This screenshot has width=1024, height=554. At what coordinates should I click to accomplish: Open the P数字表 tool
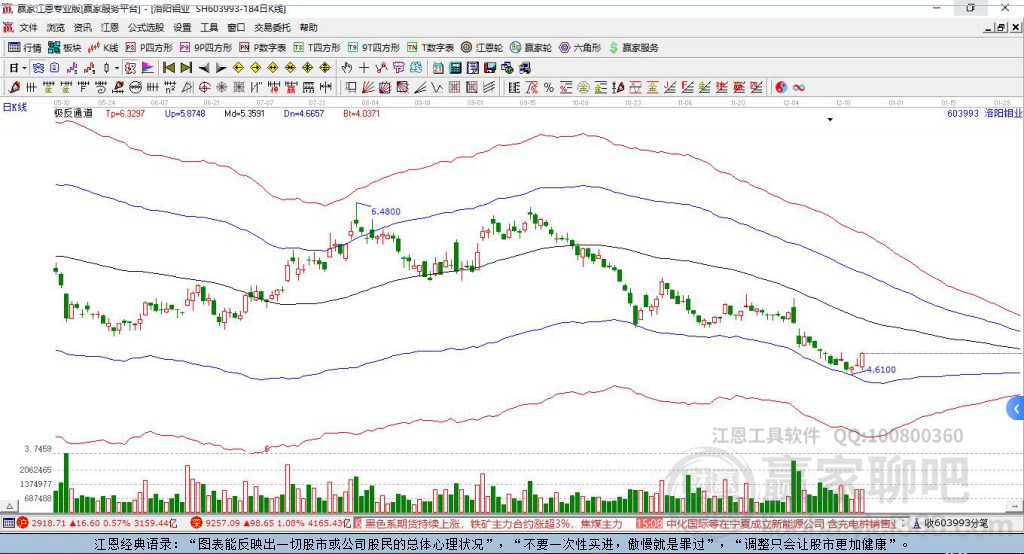(x=263, y=48)
